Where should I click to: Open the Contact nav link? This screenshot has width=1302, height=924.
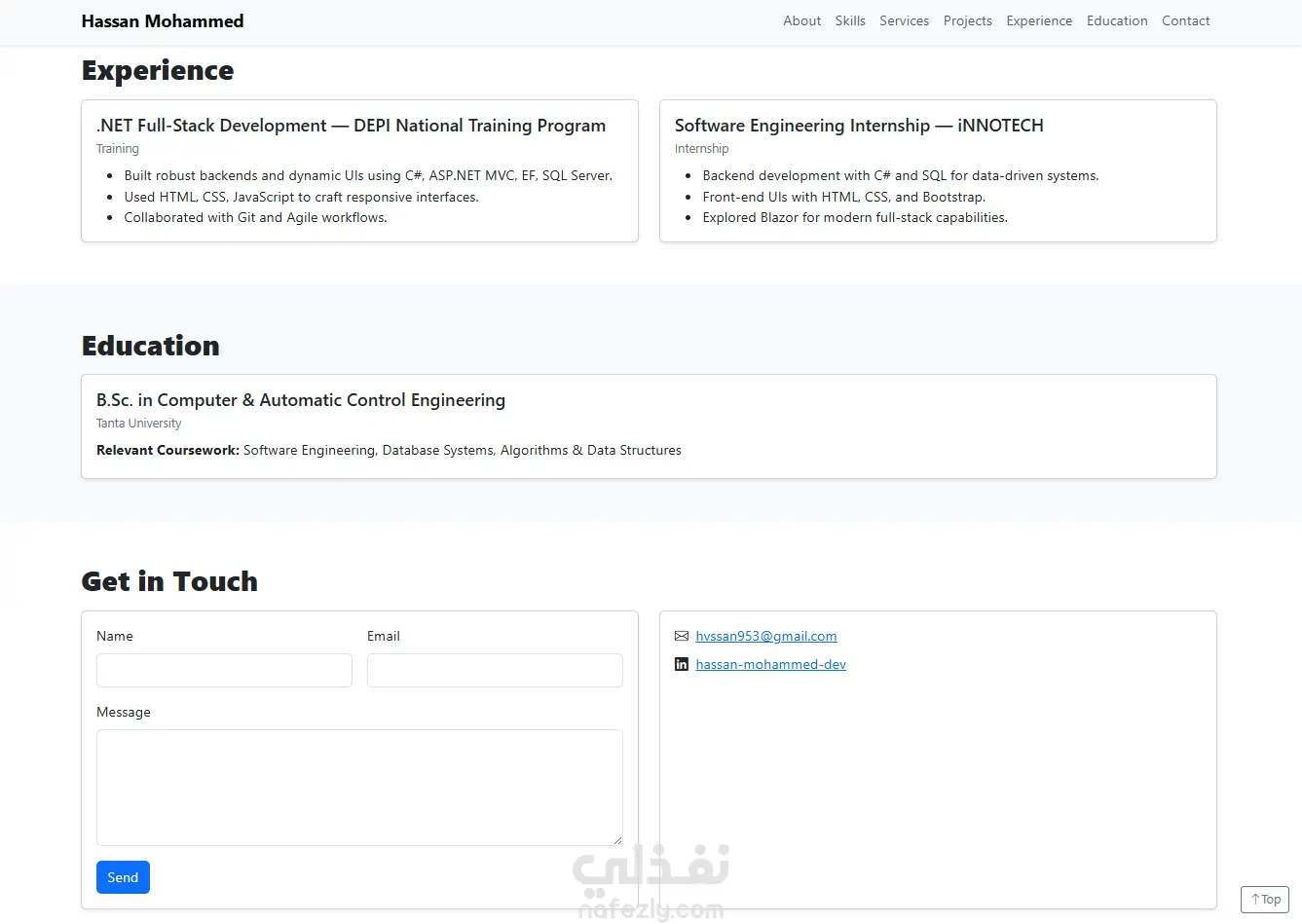coord(1185,20)
